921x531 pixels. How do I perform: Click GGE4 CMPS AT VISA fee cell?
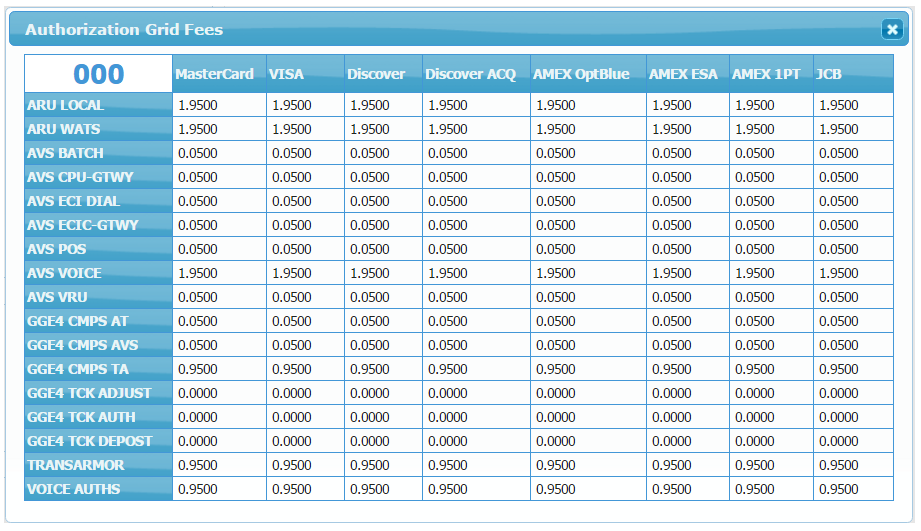click(x=305, y=322)
